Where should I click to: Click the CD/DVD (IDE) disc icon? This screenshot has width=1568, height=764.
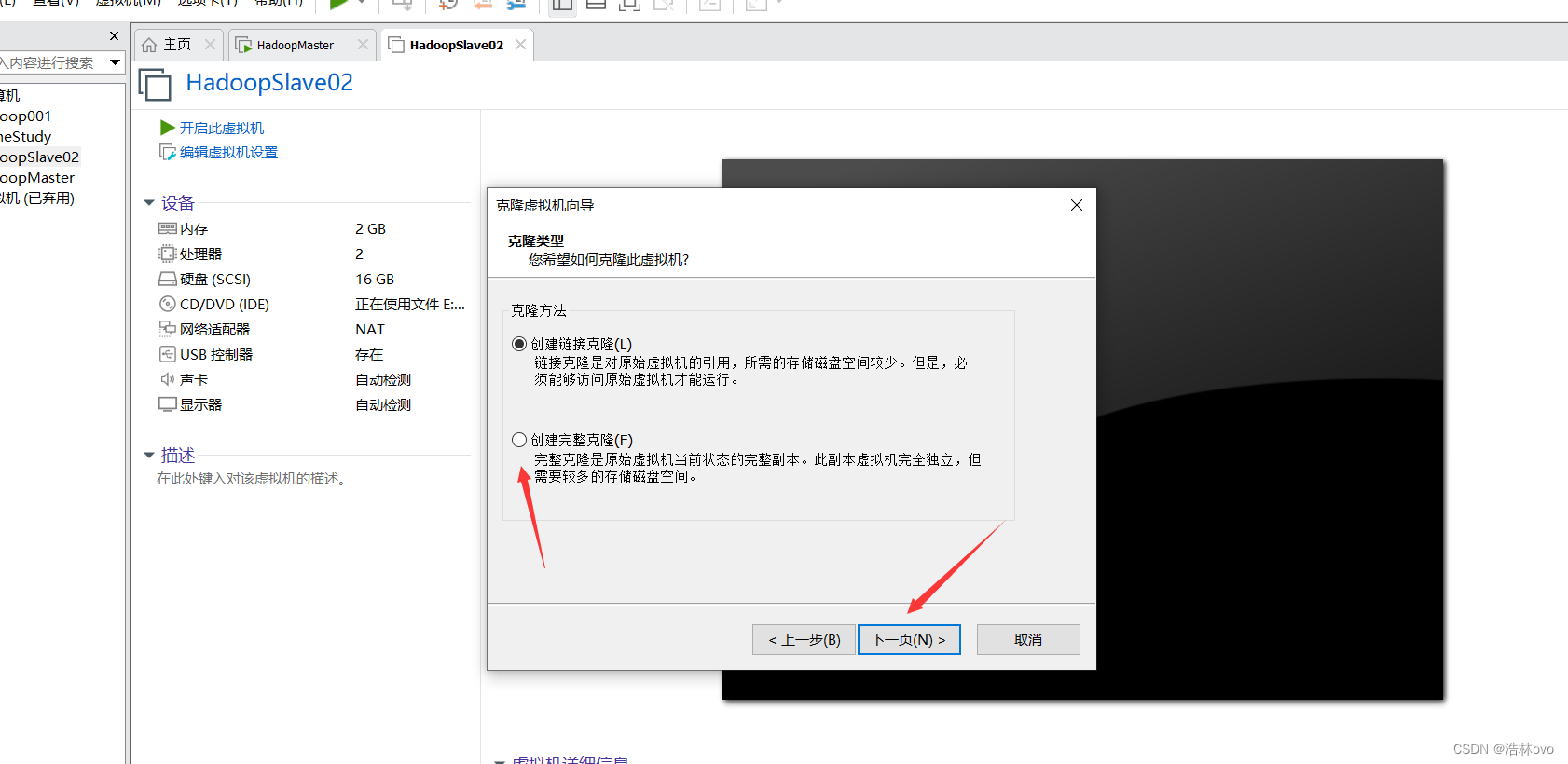[x=168, y=304]
